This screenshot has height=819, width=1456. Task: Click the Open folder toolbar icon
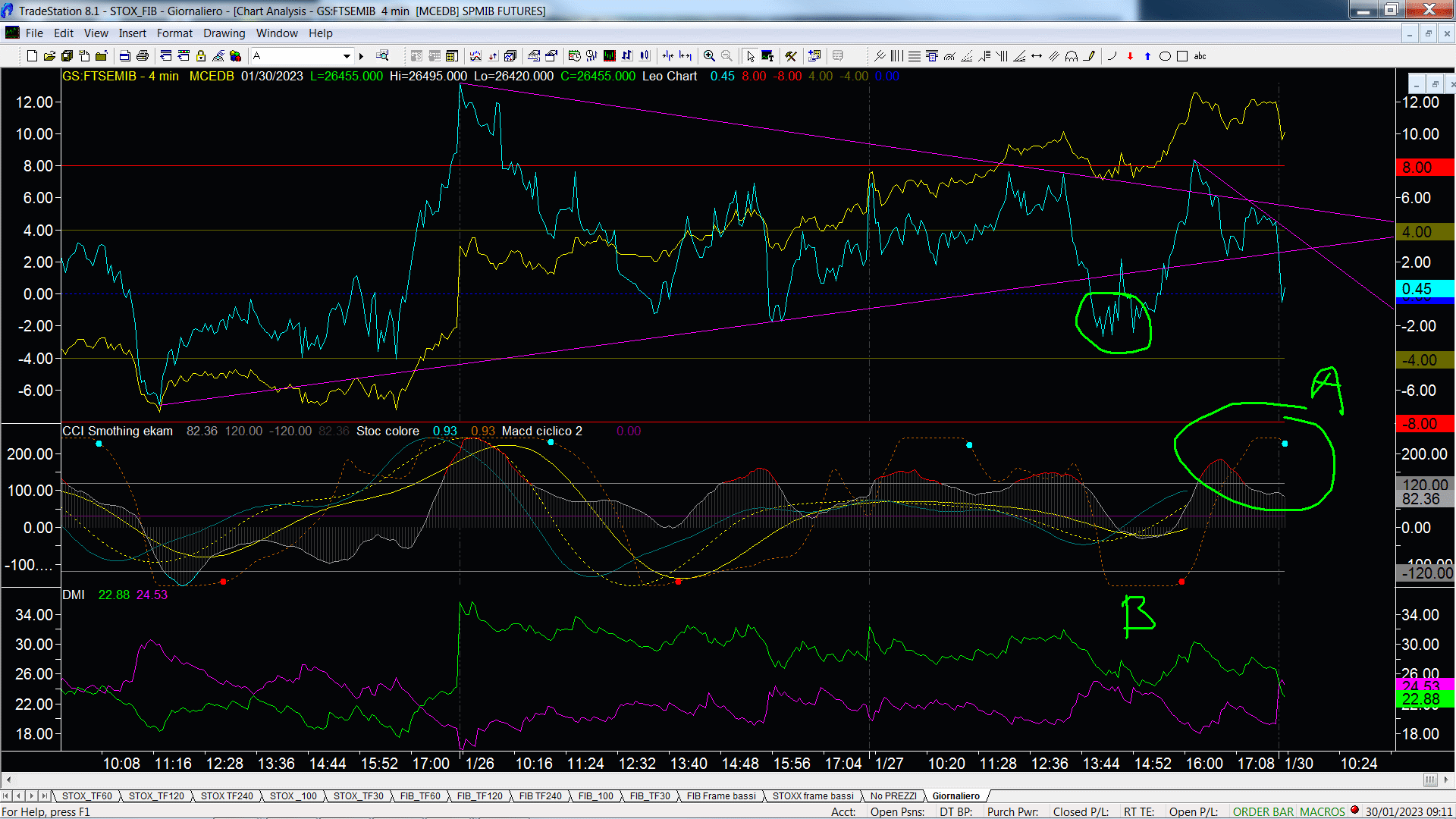(x=49, y=56)
